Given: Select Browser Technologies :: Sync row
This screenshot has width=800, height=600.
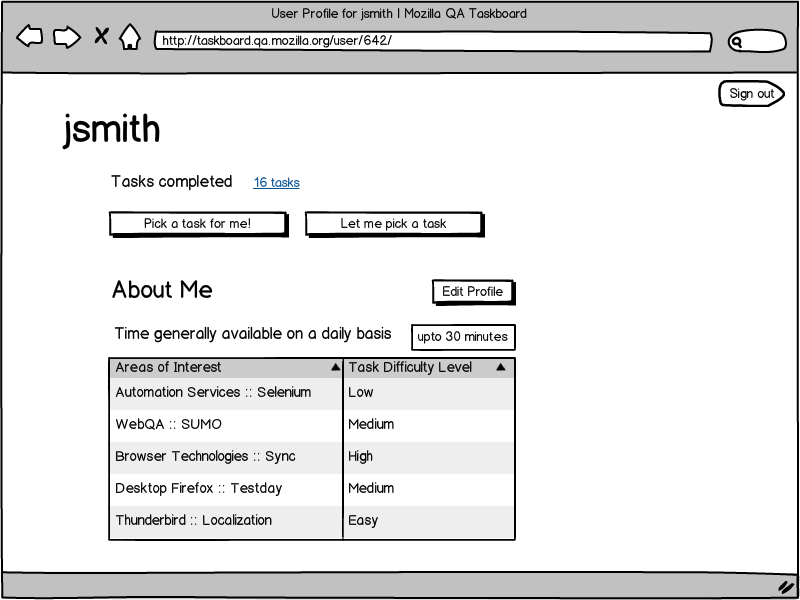Looking at the screenshot, I should 312,458.
